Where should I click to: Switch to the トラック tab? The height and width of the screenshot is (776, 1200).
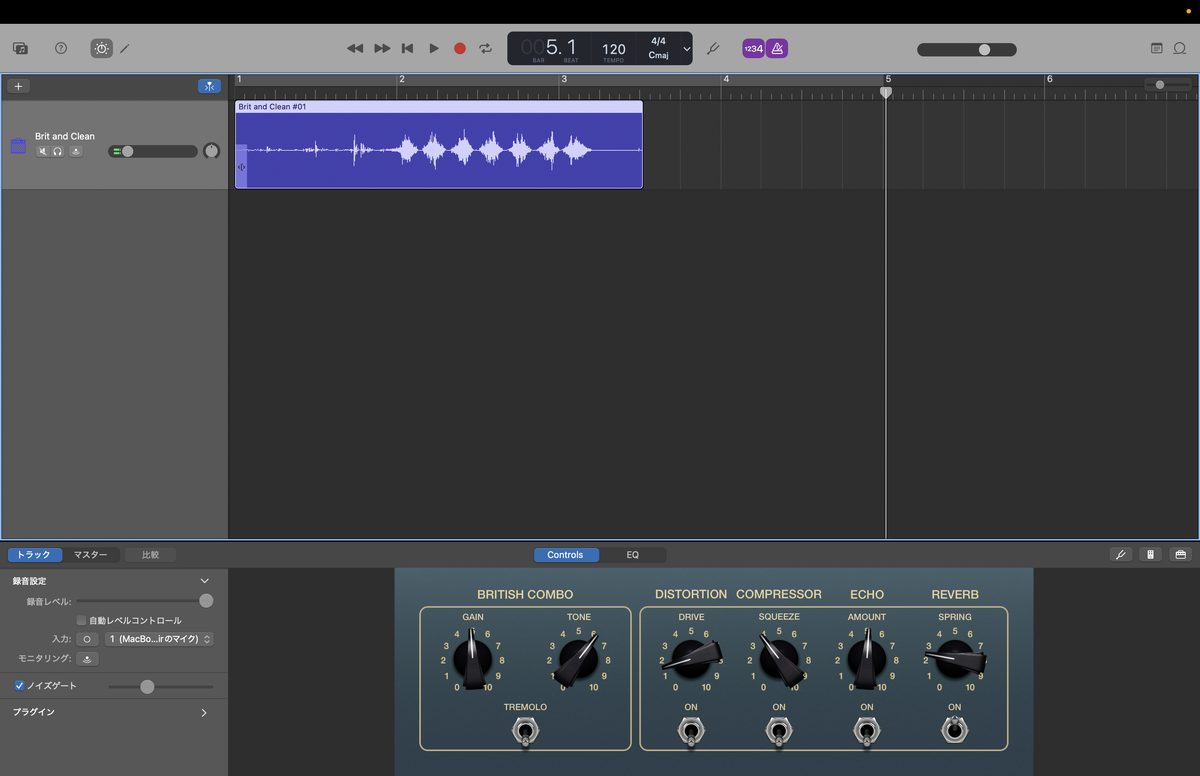35,555
